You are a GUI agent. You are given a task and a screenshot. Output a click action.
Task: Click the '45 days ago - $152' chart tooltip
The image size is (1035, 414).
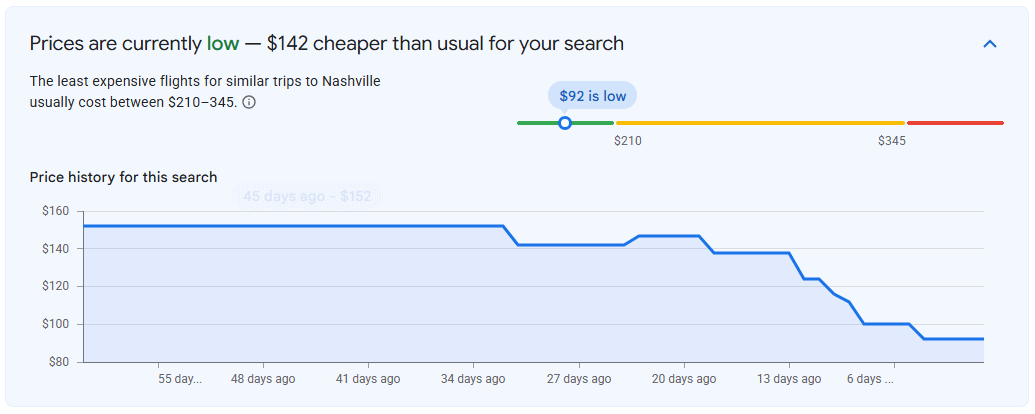point(307,196)
